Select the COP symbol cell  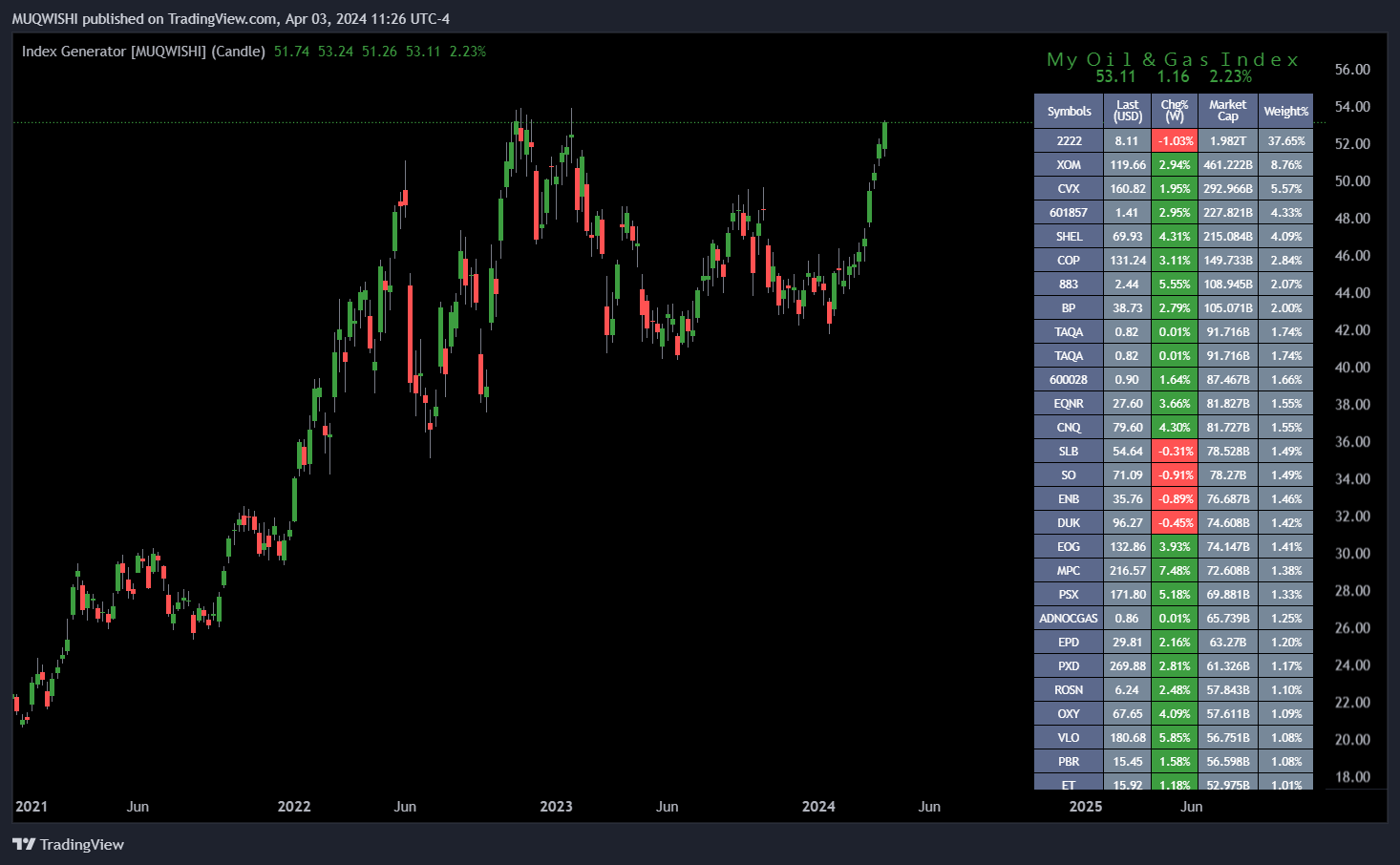[1069, 260]
